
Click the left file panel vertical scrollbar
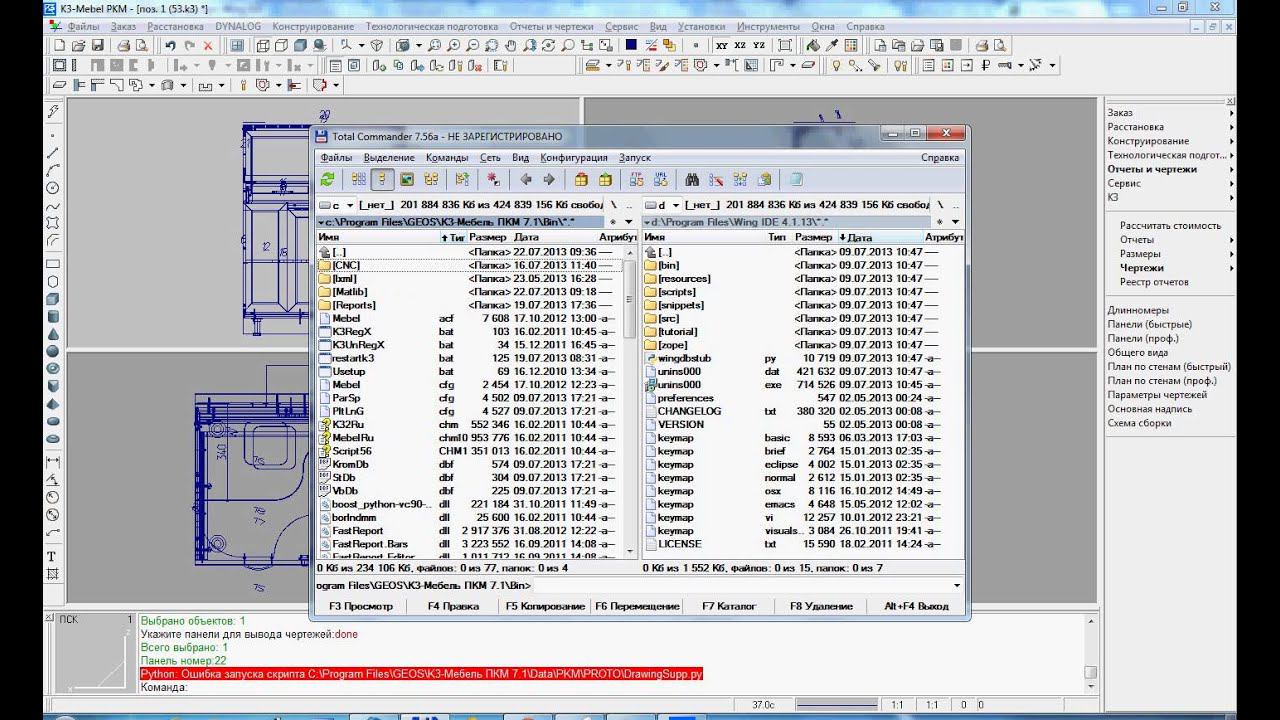click(x=630, y=400)
